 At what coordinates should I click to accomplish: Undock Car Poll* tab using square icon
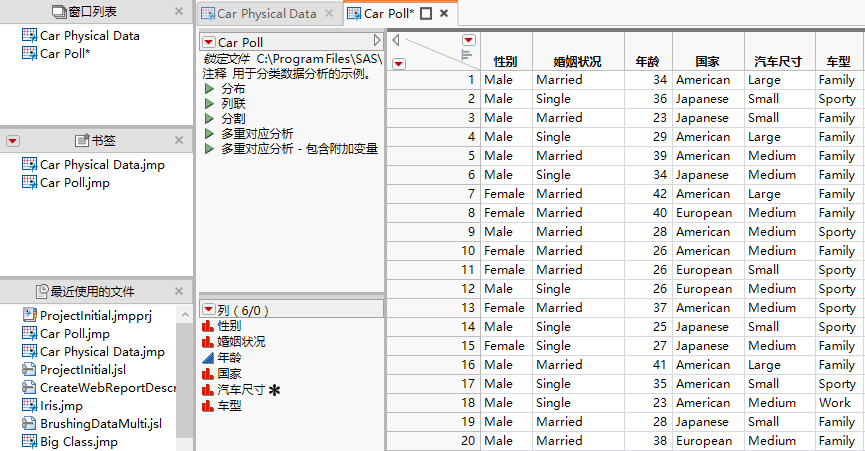coord(426,13)
